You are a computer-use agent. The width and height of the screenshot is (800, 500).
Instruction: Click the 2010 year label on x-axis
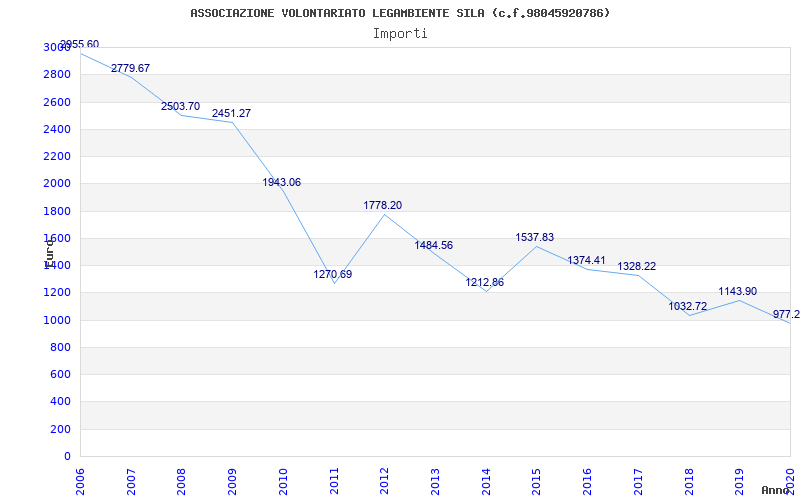click(283, 482)
